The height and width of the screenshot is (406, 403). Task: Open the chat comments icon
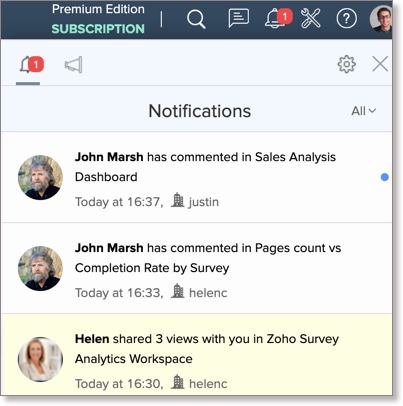coord(238,18)
